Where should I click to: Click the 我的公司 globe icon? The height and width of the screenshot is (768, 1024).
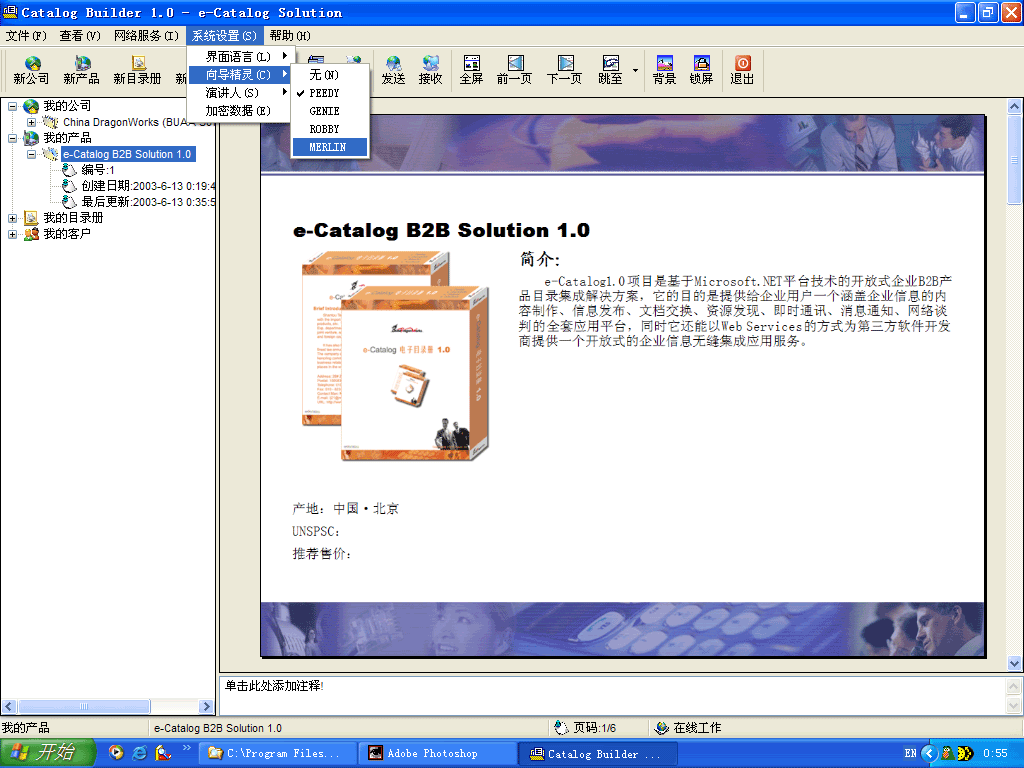pos(31,106)
